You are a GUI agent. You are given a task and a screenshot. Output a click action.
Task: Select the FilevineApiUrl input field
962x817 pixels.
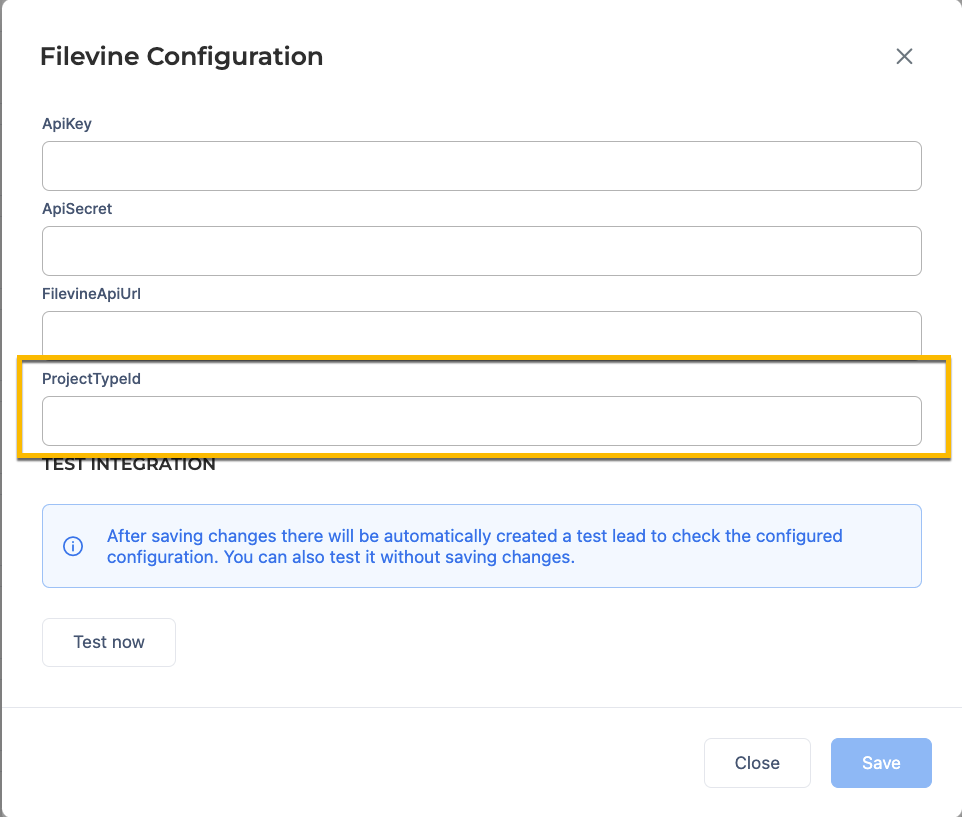pos(481,332)
